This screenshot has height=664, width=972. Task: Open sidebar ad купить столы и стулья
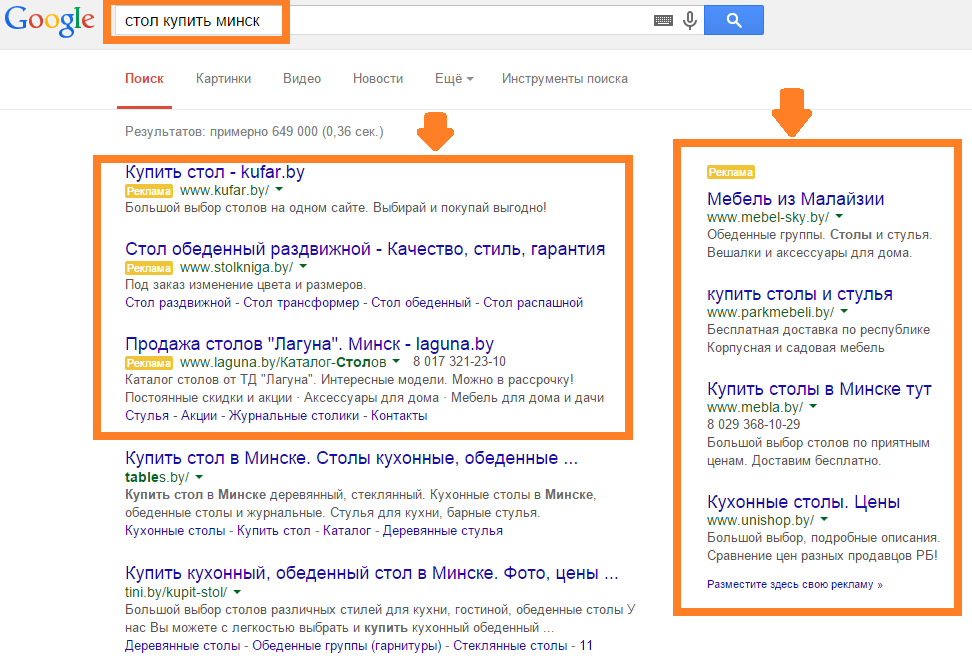point(800,294)
